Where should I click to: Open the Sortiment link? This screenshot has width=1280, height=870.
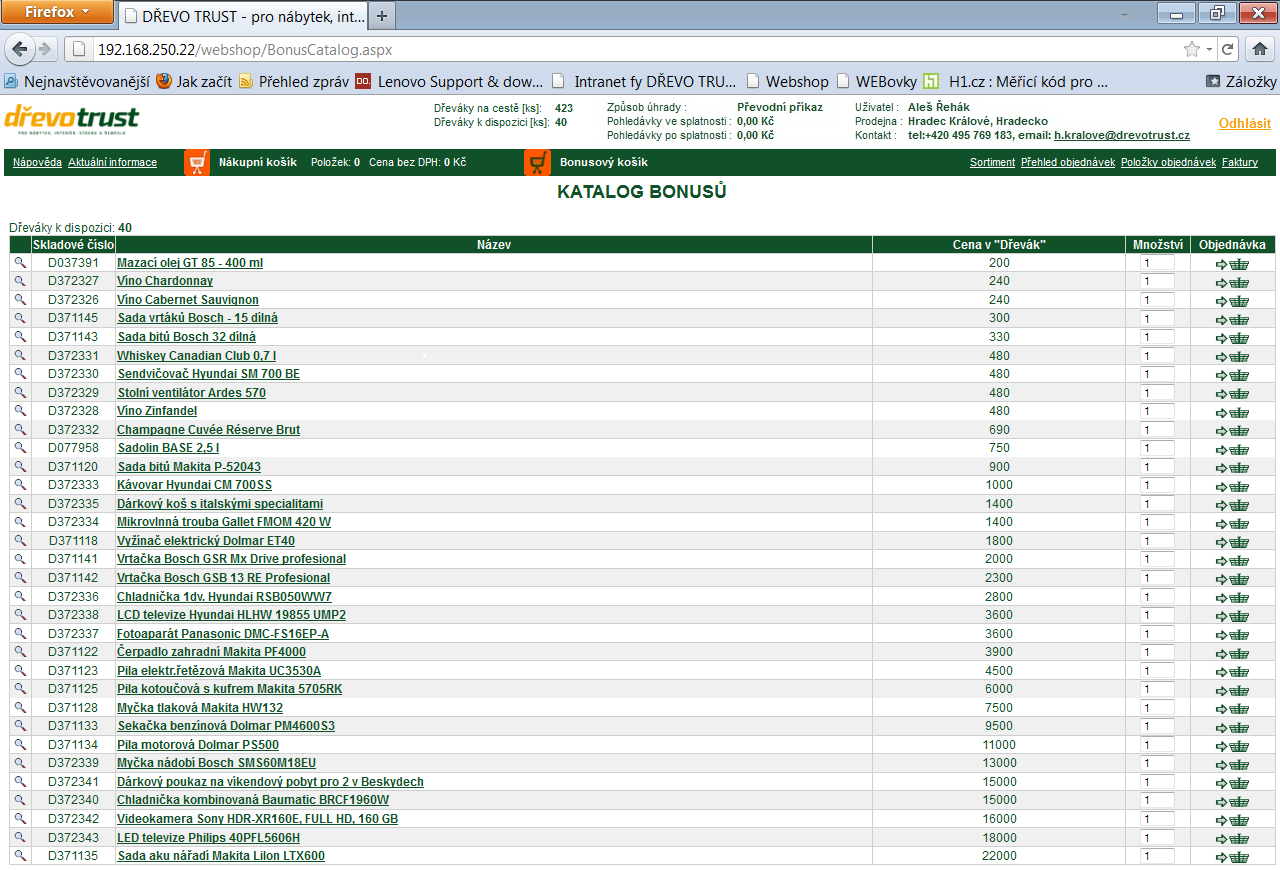992,162
